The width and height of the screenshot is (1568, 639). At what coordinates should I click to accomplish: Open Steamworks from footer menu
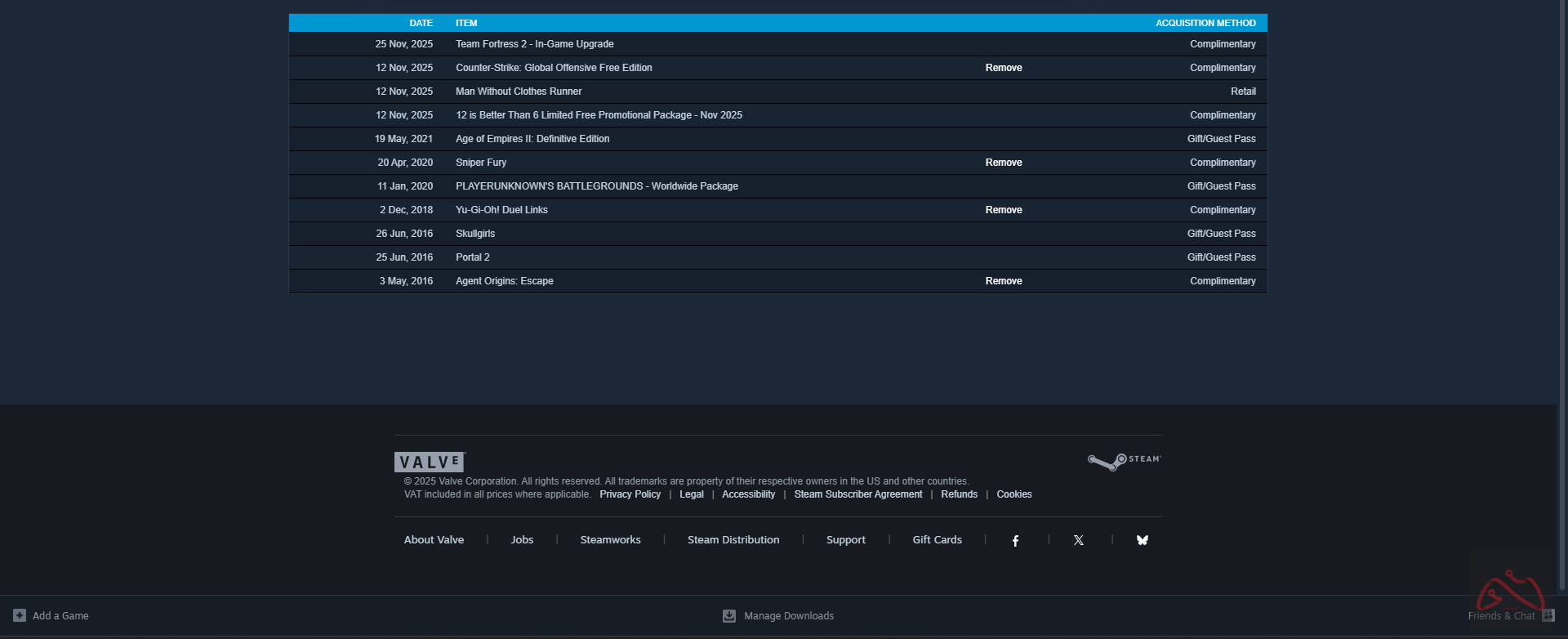(x=610, y=540)
